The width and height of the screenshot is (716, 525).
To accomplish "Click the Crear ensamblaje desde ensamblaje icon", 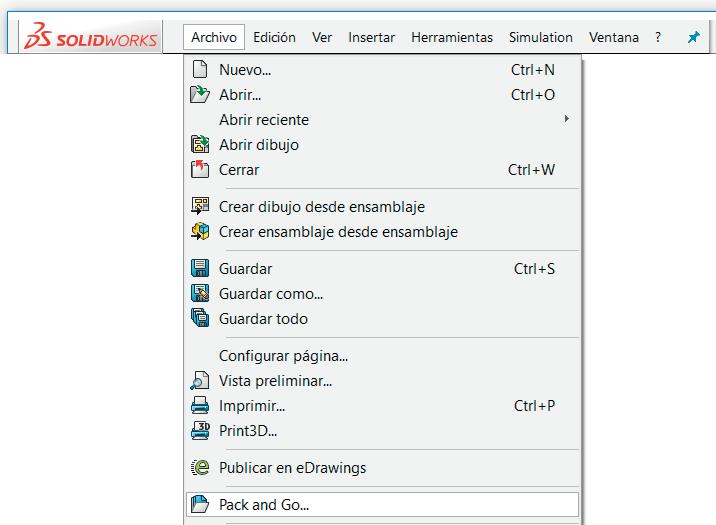I will tap(200, 231).
